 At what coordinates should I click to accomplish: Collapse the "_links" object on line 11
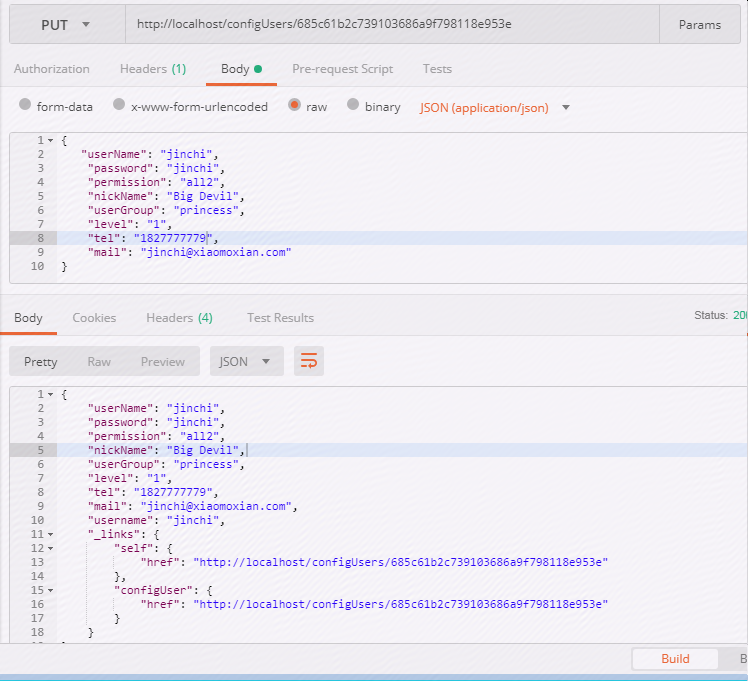[50, 535]
